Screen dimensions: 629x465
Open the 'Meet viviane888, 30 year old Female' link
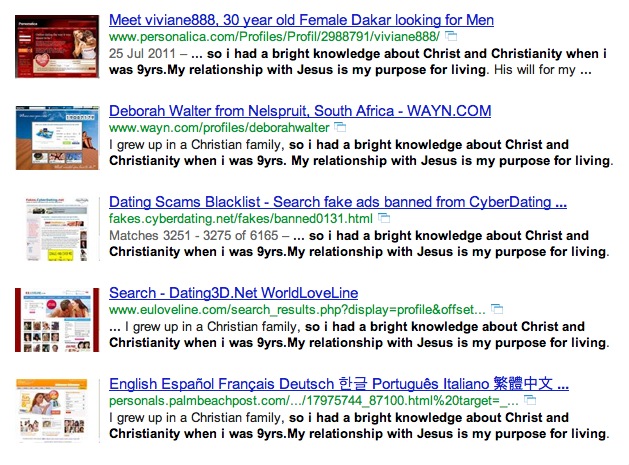click(301, 20)
